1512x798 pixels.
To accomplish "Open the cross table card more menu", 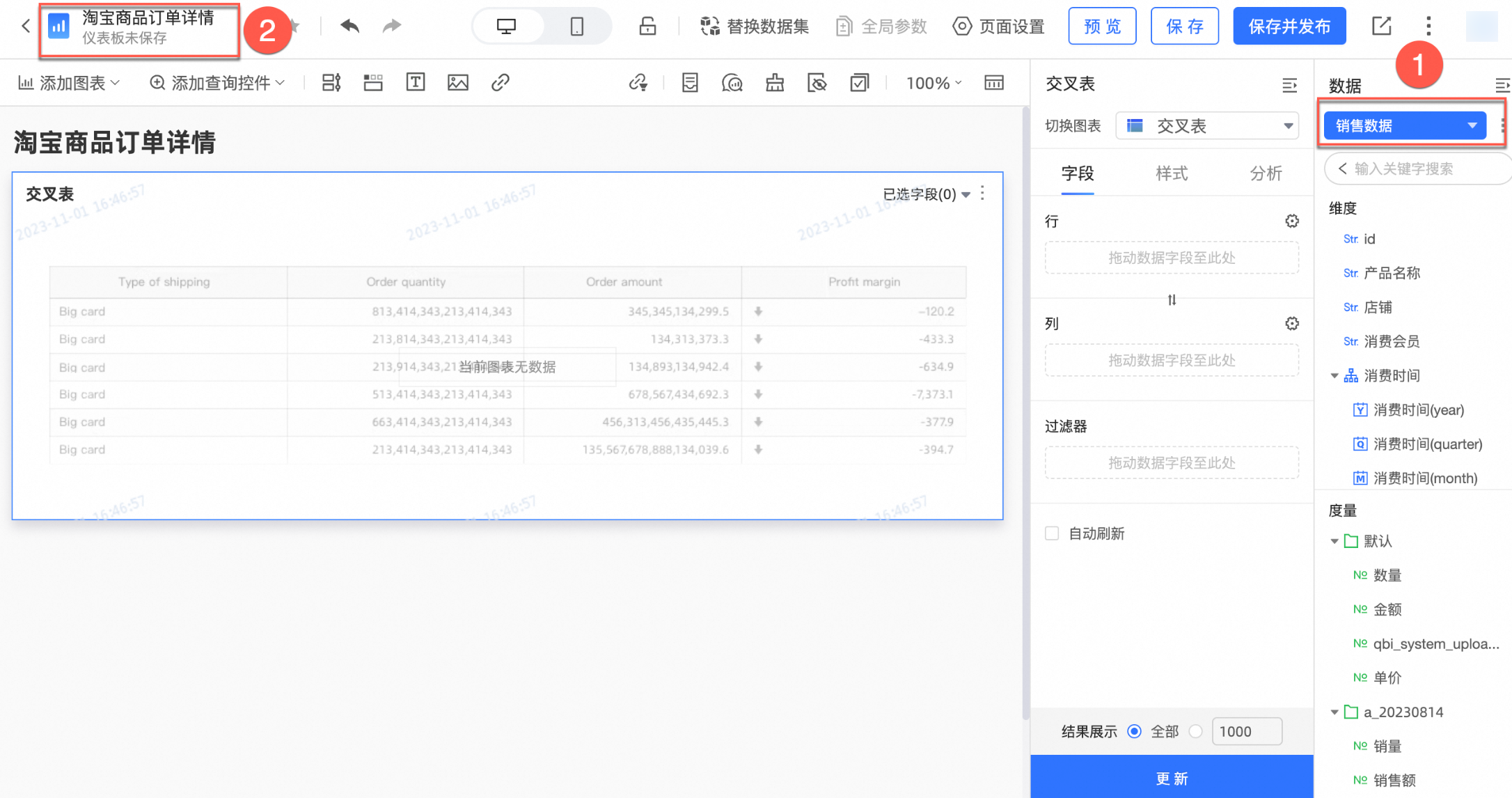I will [982, 193].
